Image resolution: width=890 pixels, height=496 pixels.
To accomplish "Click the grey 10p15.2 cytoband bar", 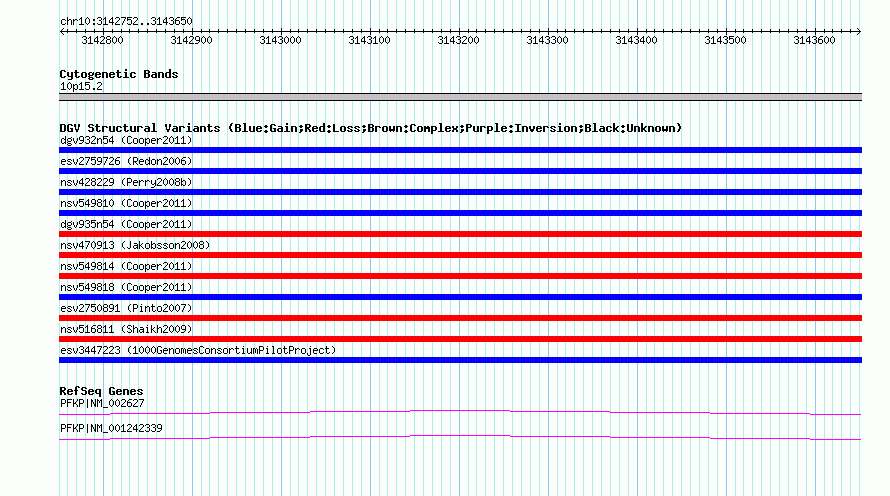I will pos(460,97).
